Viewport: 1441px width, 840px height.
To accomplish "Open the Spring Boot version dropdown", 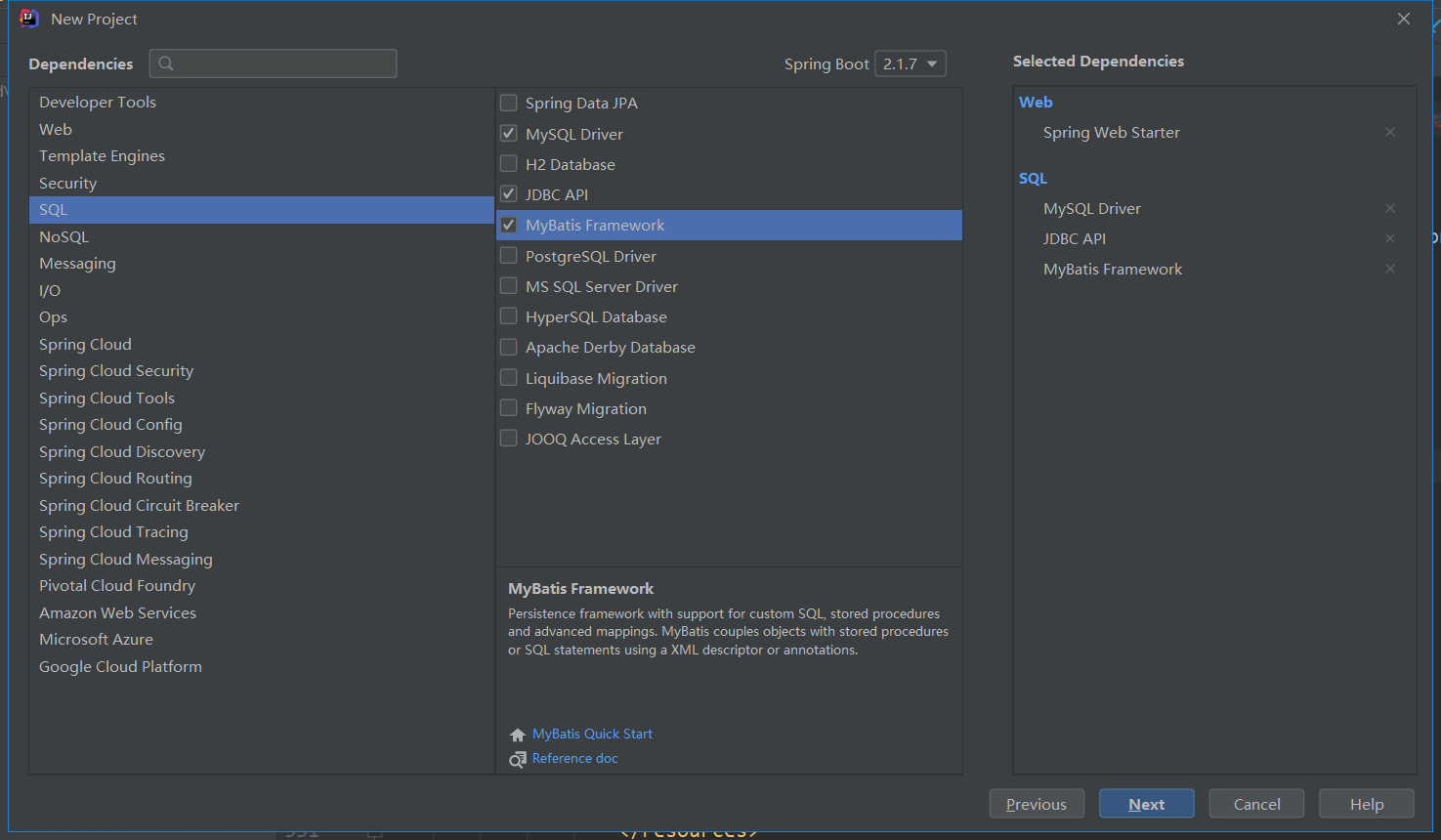I will [x=911, y=63].
